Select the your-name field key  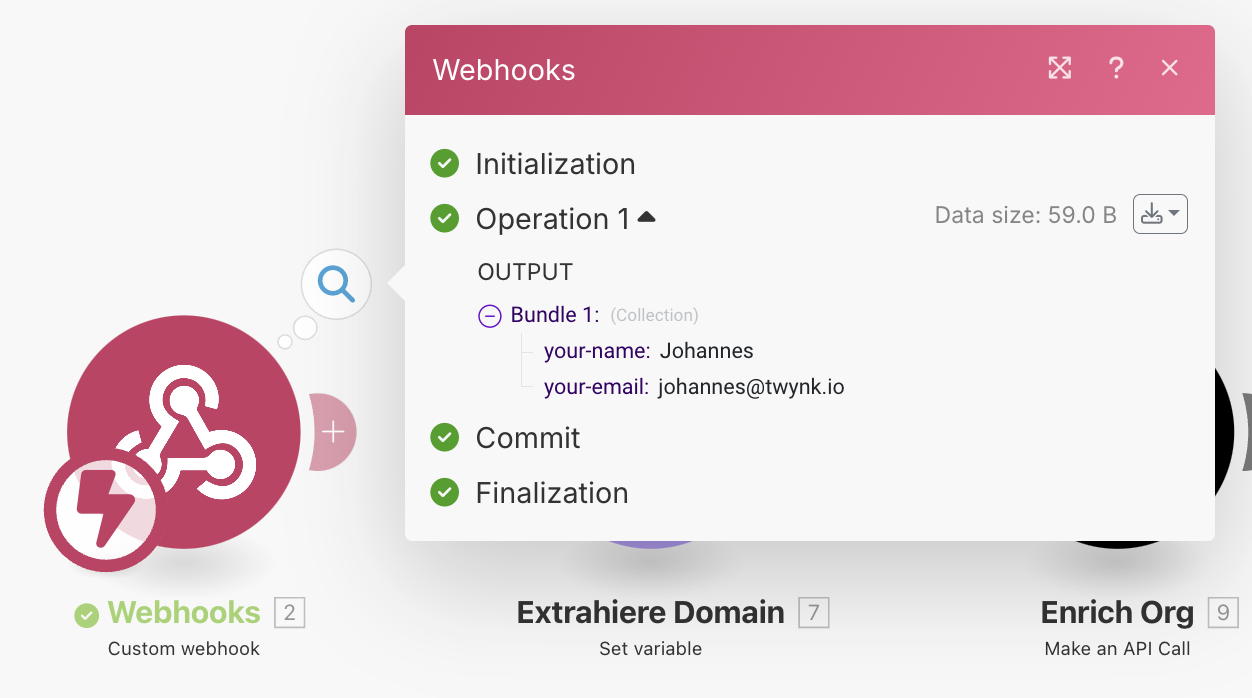click(x=597, y=351)
